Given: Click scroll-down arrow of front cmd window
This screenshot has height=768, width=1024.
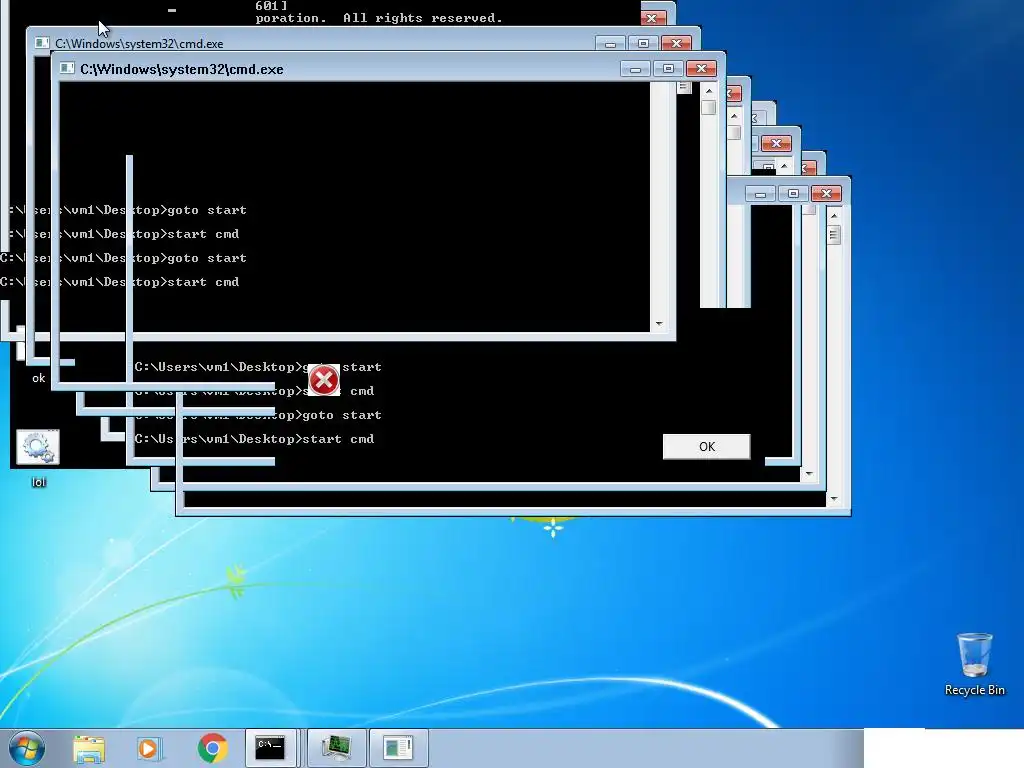Looking at the screenshot, I should click(659, 324).
